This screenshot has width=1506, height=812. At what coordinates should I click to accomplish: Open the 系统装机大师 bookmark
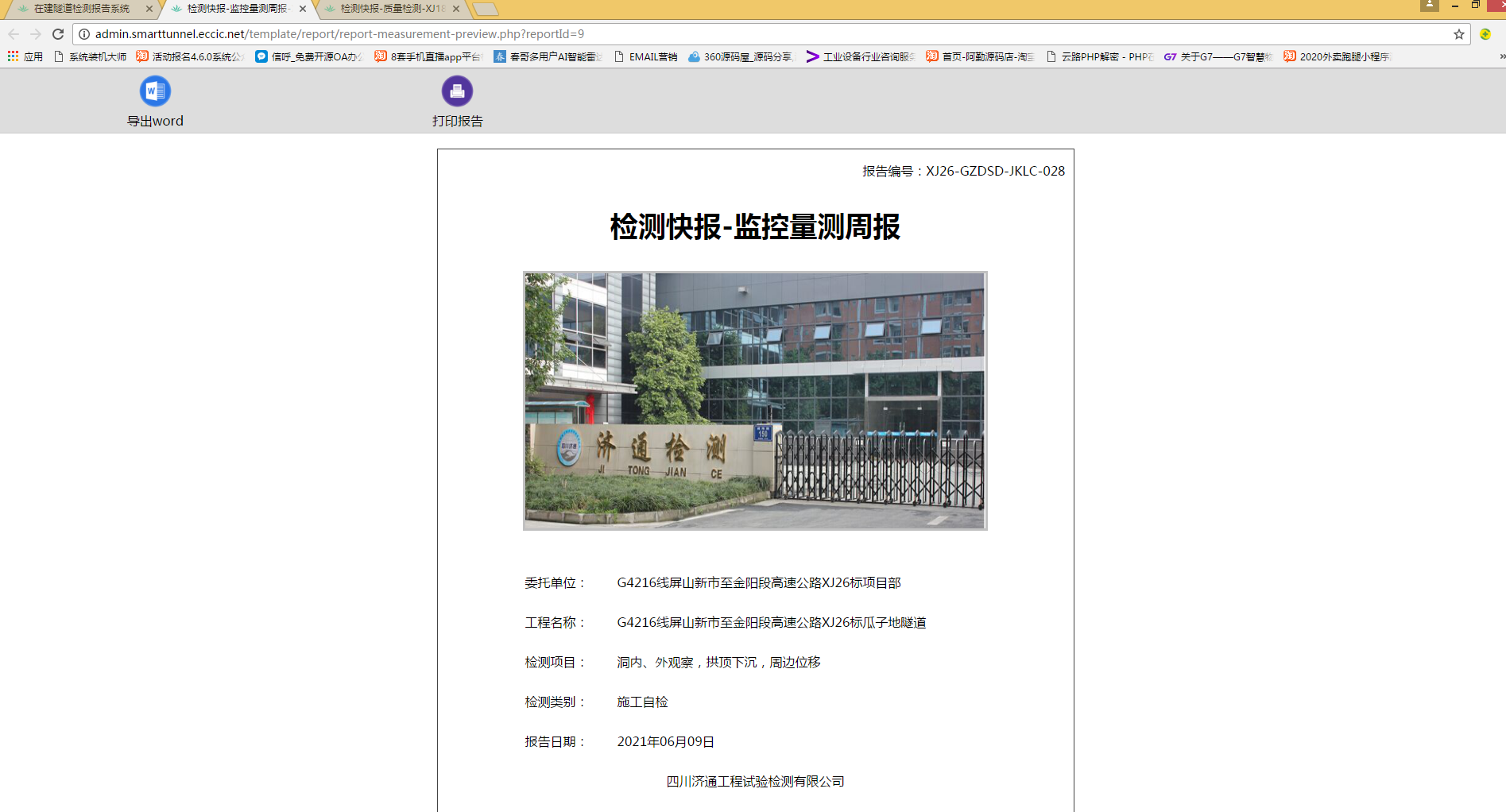(x=90, y=56)
